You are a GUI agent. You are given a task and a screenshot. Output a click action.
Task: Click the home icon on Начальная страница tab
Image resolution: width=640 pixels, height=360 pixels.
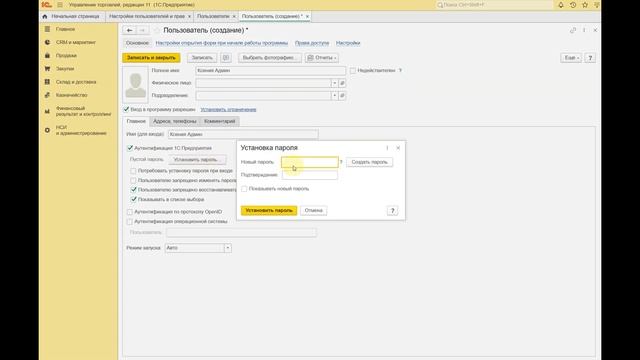pos(45,16)
